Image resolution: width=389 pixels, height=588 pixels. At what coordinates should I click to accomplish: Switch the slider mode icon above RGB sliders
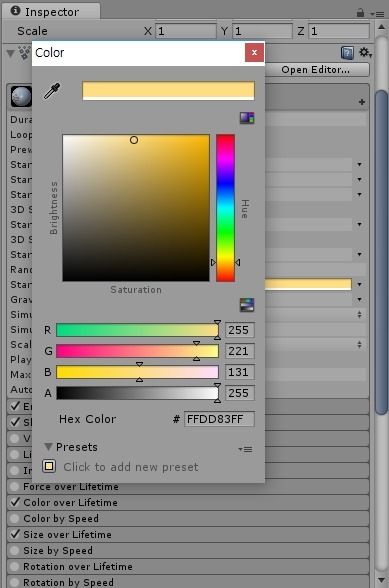pyautogui.click(x=247, y=305)
